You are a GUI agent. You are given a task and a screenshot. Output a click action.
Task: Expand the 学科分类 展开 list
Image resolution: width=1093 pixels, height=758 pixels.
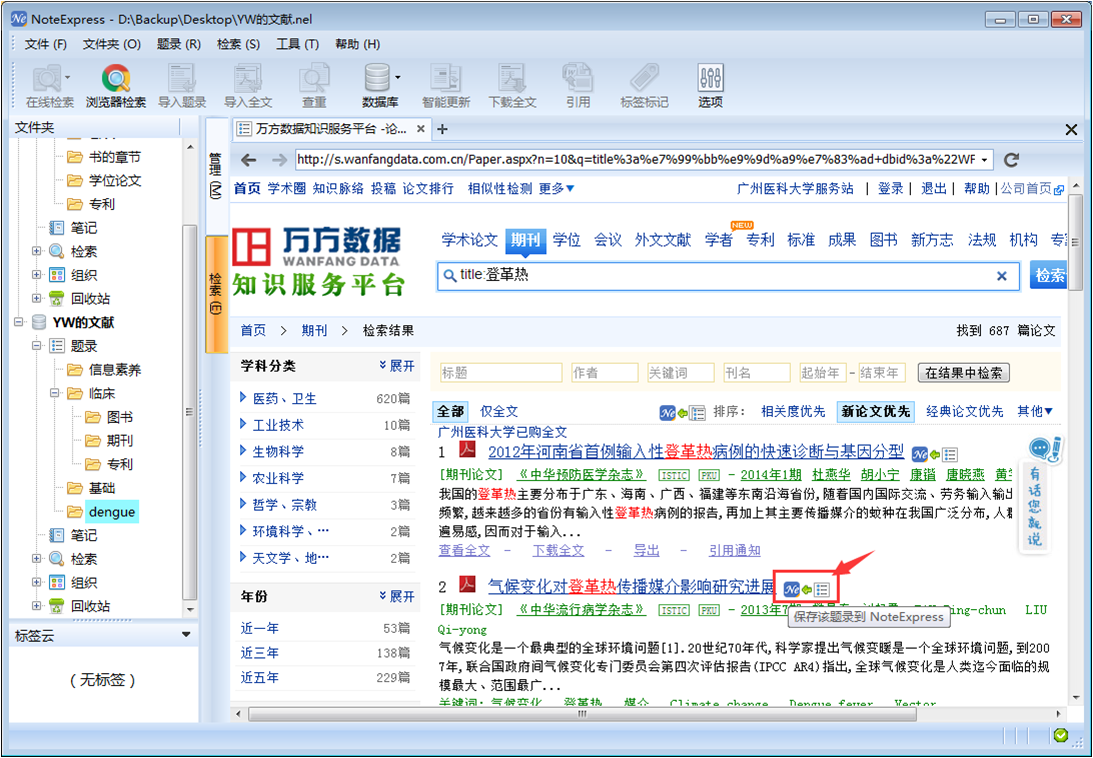coord(397,365)
